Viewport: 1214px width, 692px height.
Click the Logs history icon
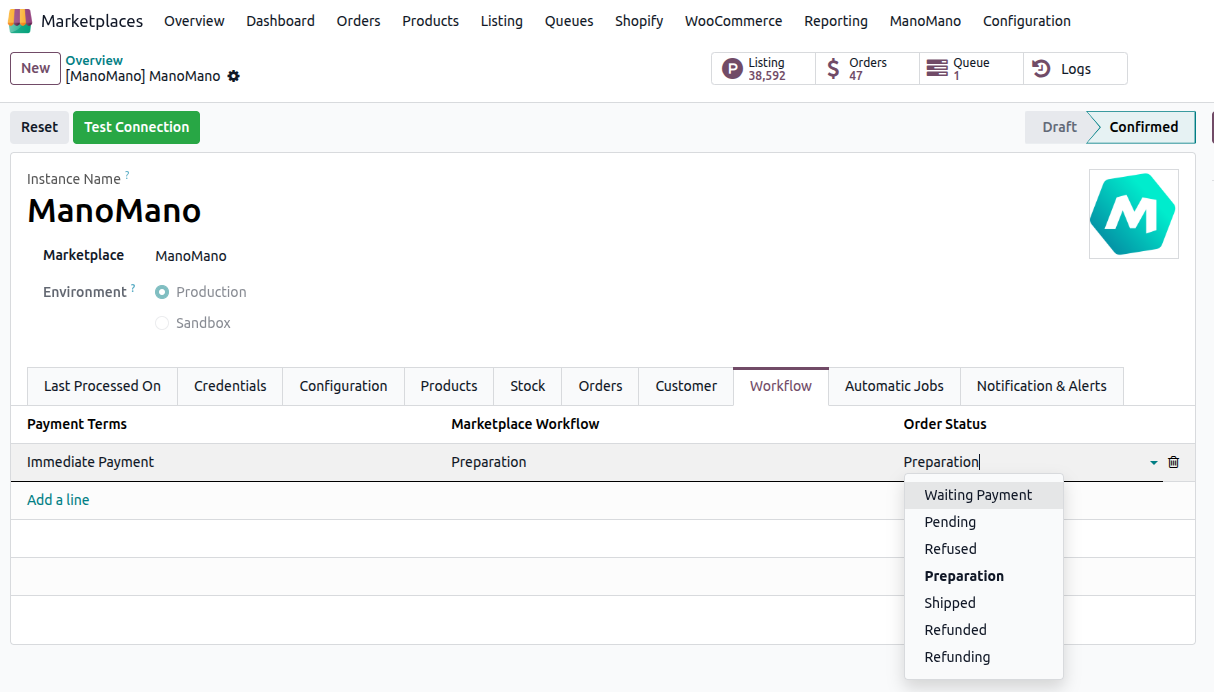pos(1041,69)
